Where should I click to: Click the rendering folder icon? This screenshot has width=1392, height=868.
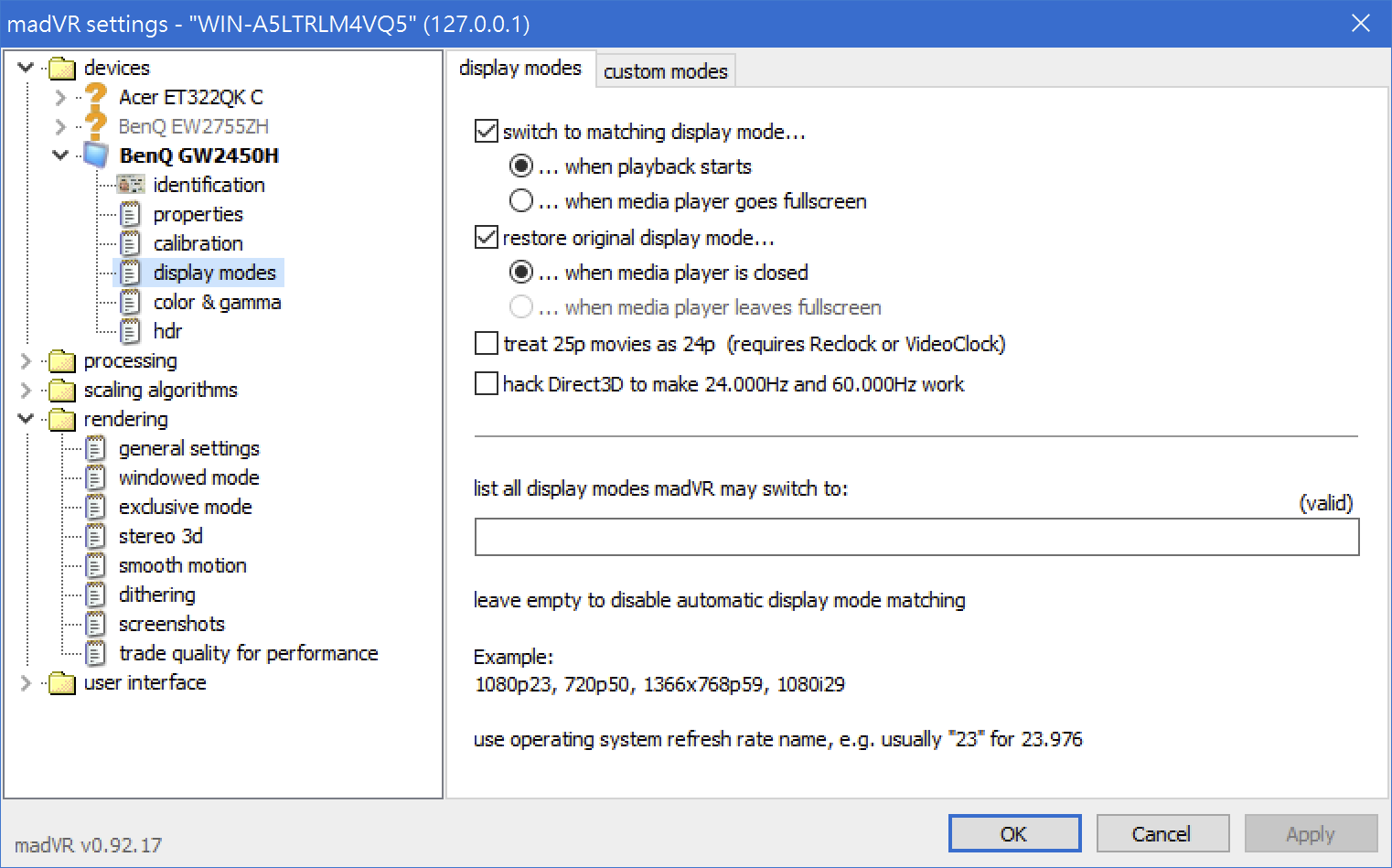click(62, 420)
